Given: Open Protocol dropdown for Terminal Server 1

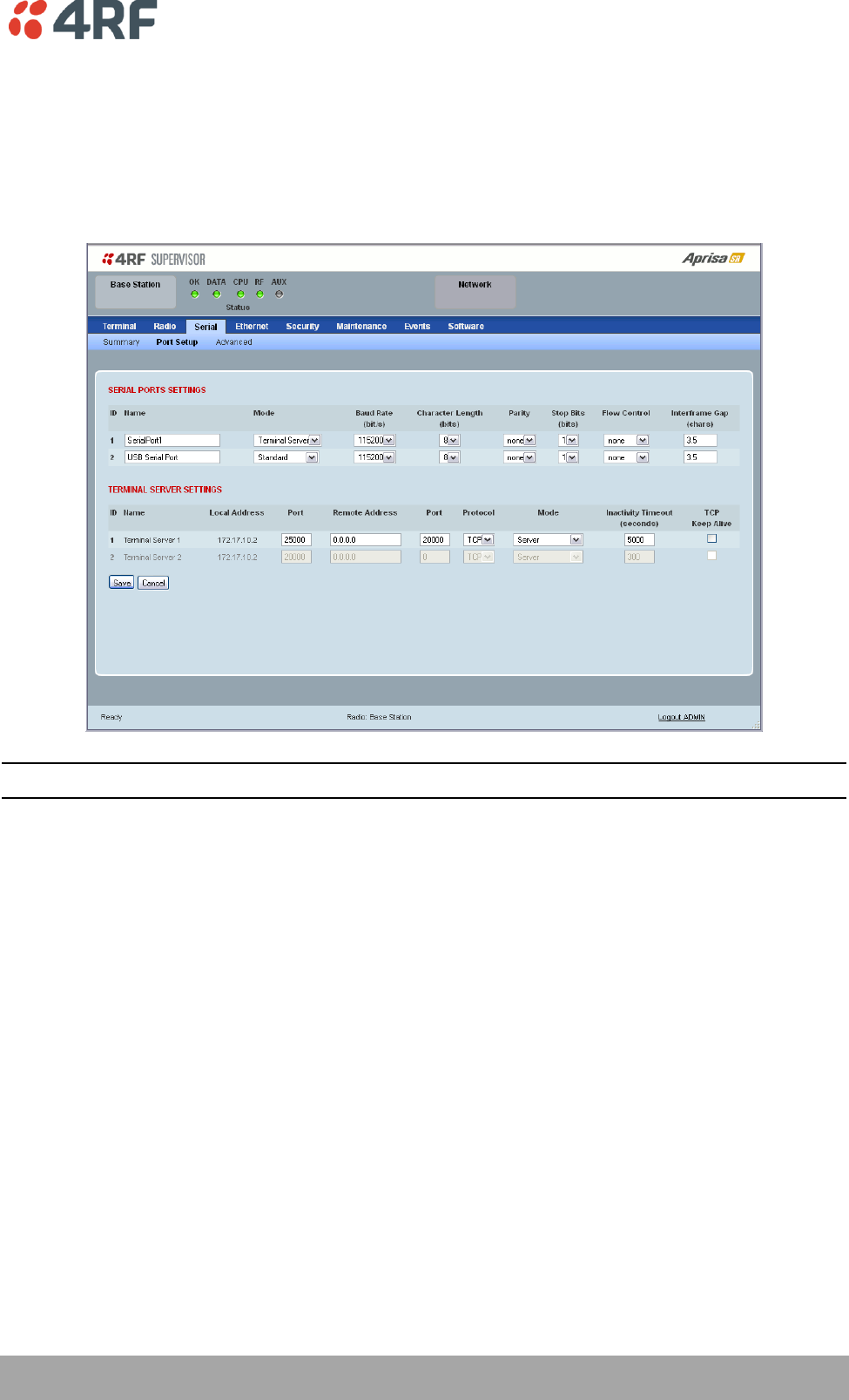Looking at the screenshot, I should 479,540.
